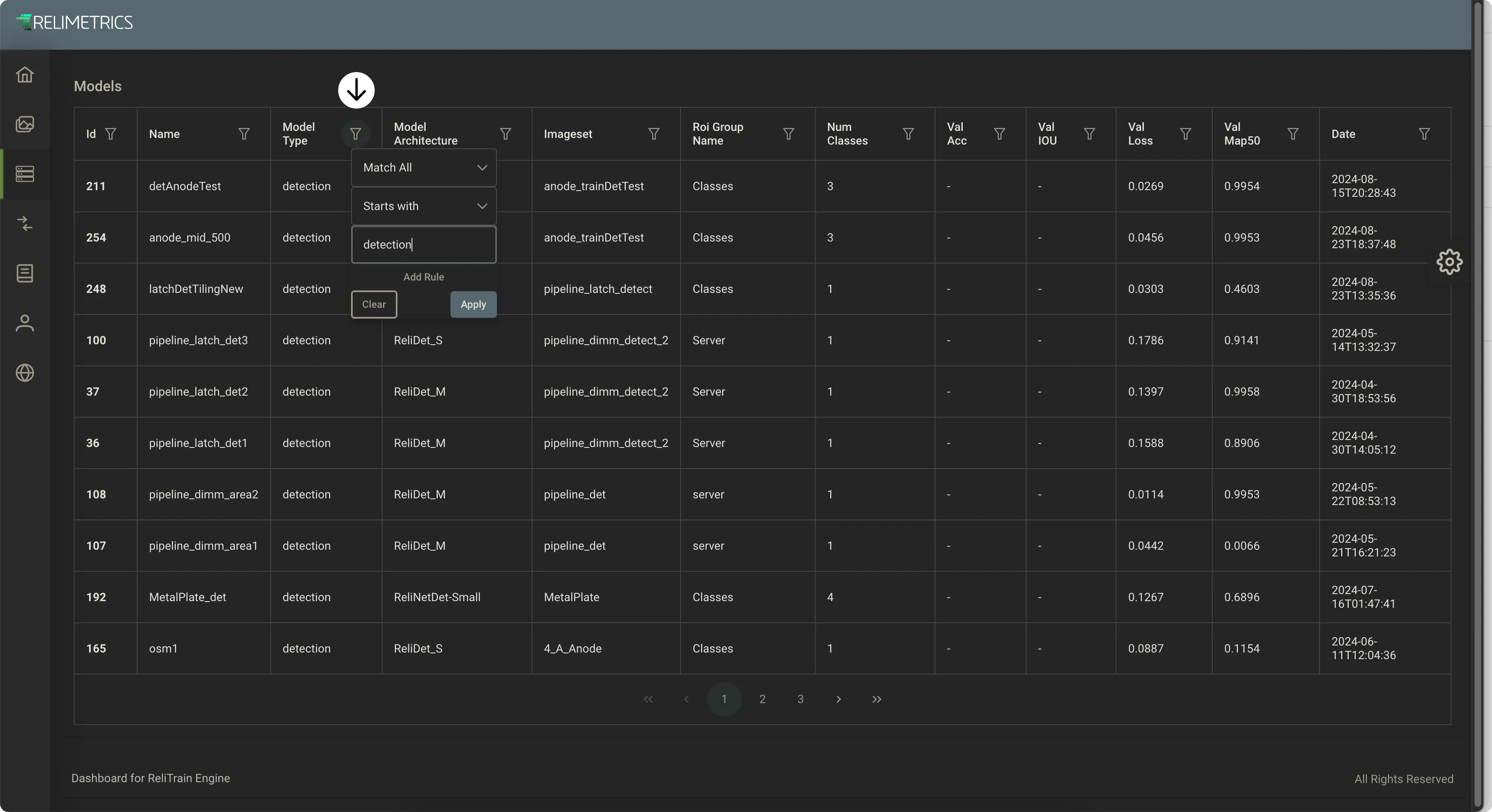Select the MetalPlate_det model name
1492x812 pixels.
click(188, 597)
